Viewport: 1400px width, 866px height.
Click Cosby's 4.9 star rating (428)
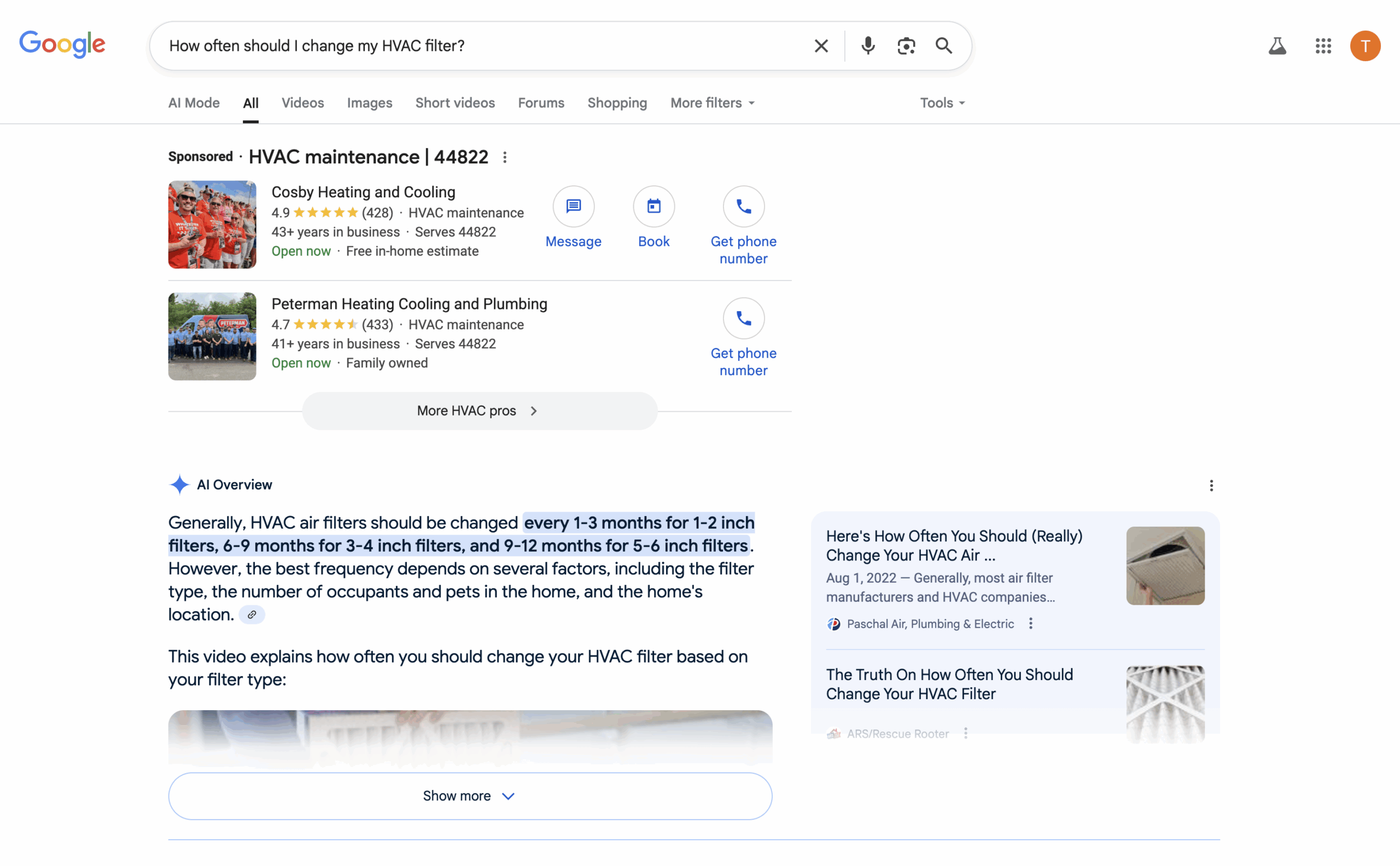(332, 213)
